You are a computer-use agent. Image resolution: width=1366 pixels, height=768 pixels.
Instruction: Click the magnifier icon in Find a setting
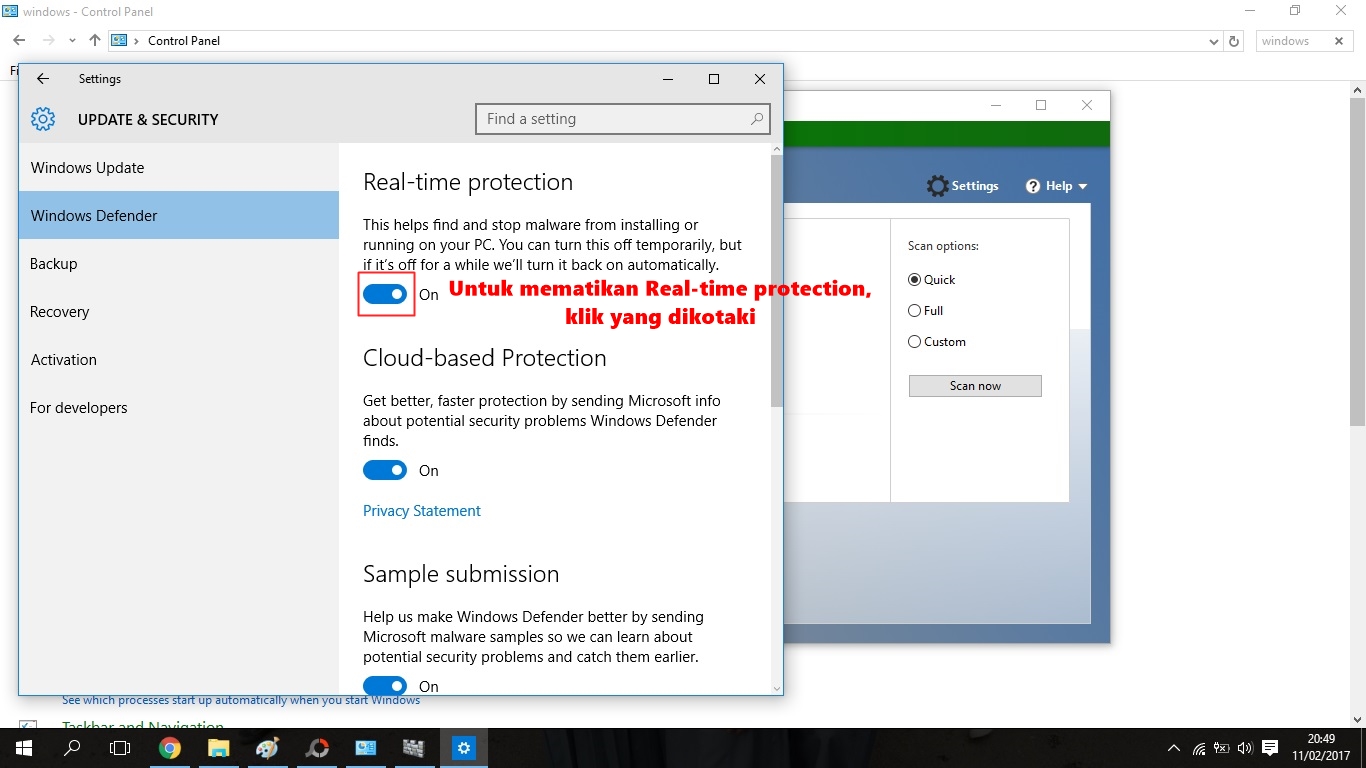pyautogui.click(x=757, y=119)
